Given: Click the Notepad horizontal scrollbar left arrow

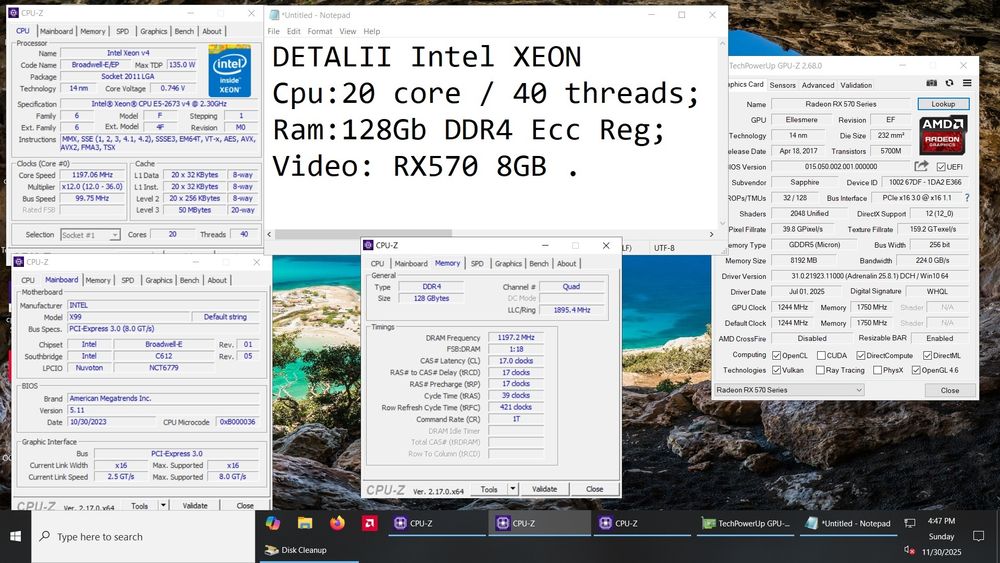Looking at the screenshot, I should [x=269, y=234].
